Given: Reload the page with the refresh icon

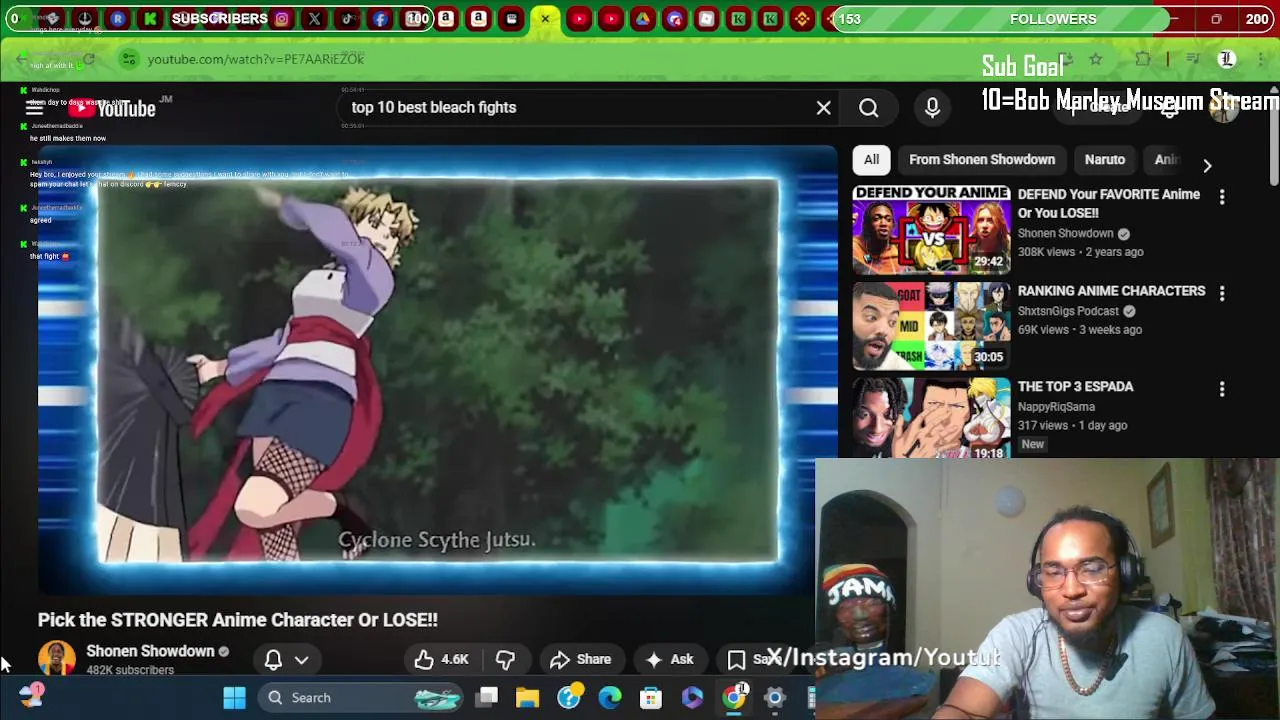Looking at the screenshot, I should (x=88, y=60).
